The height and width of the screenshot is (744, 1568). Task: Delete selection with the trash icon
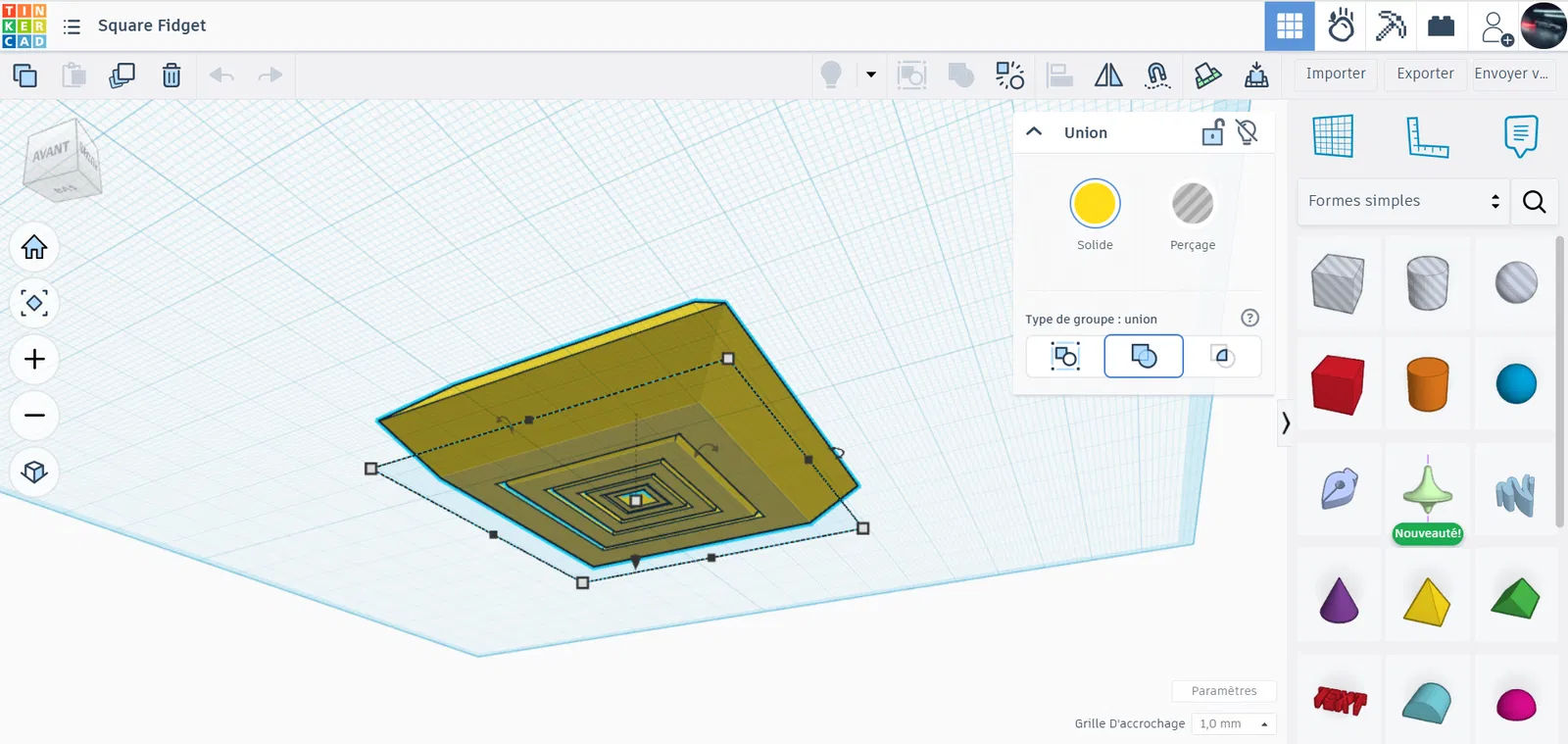click(171, 75)
